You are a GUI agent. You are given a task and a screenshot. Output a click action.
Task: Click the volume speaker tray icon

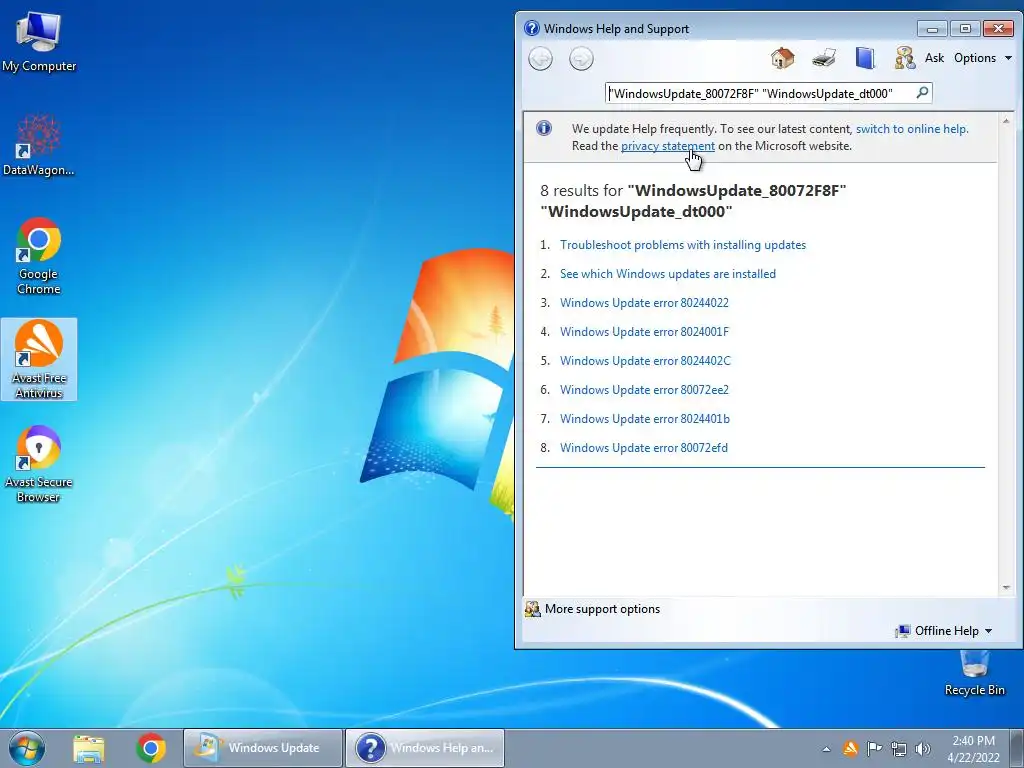click(x=923, y=748)
